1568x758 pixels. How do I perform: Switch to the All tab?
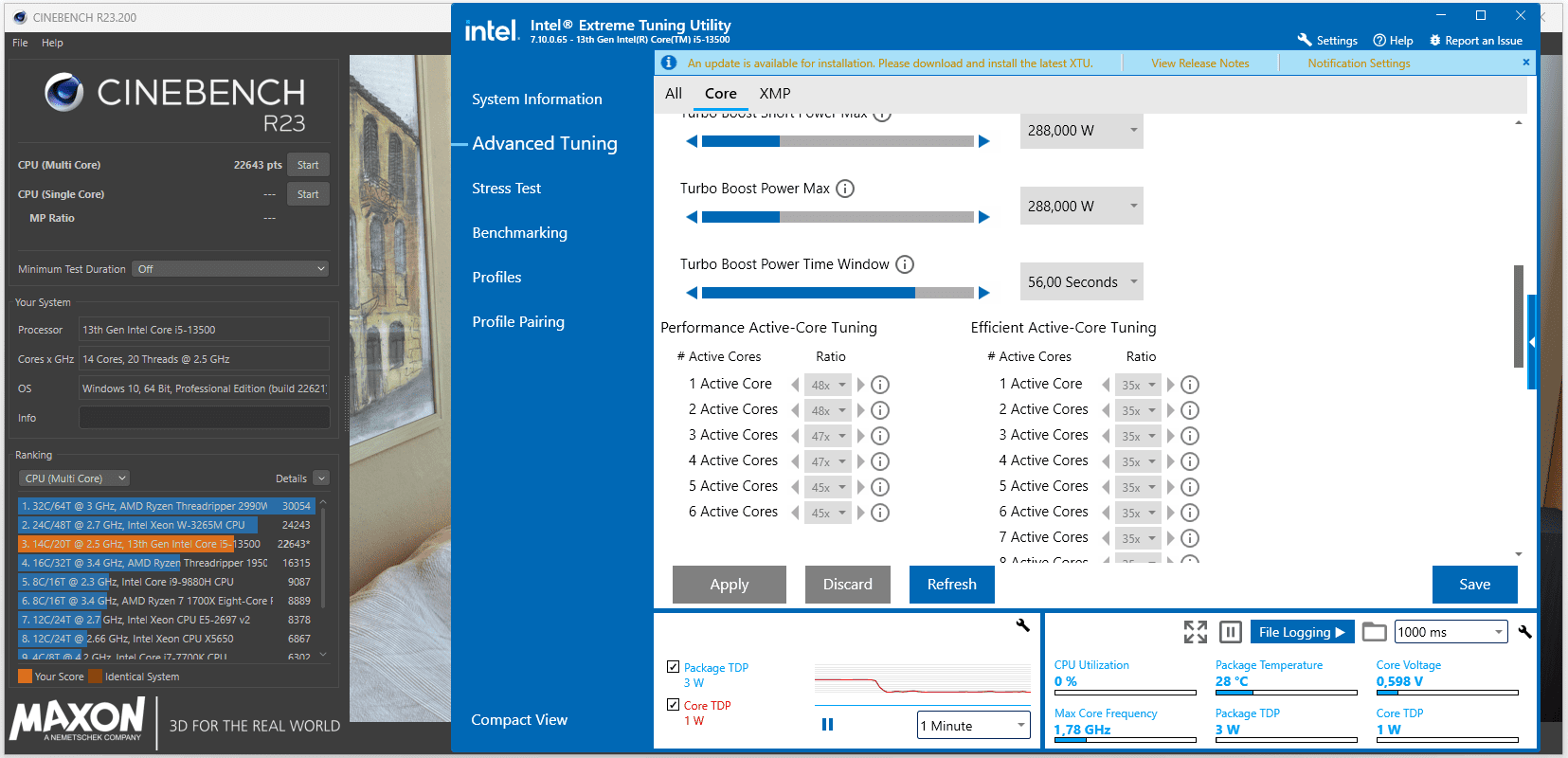tap(674, 93)
